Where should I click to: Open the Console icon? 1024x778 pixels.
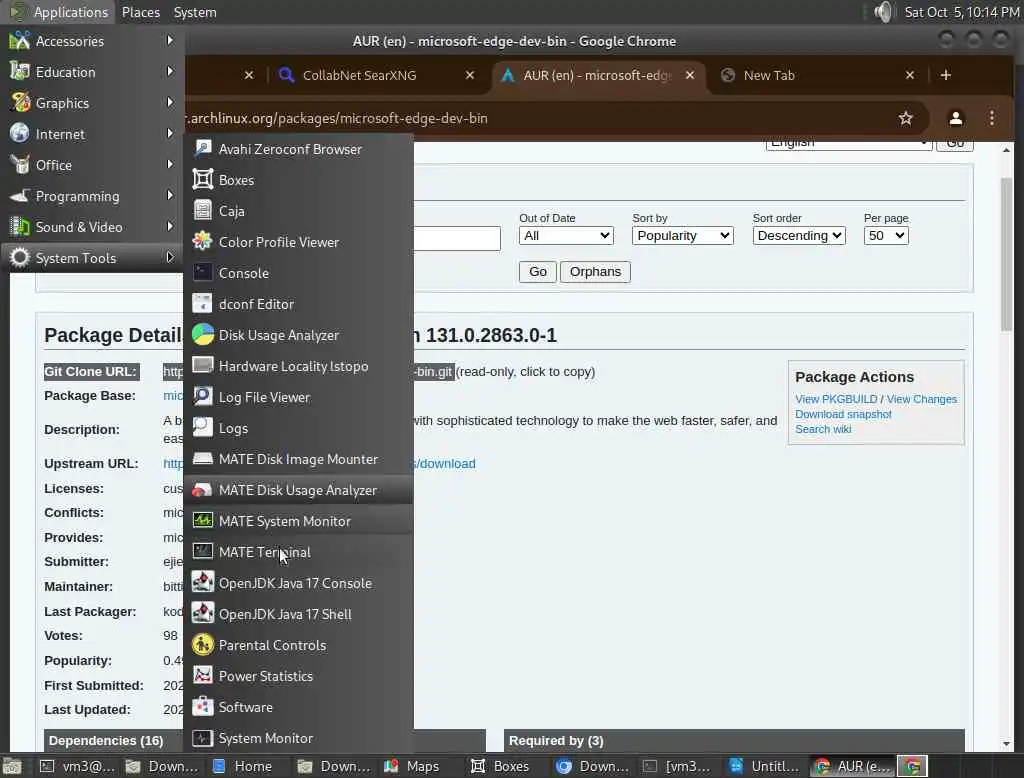[202, 273]
